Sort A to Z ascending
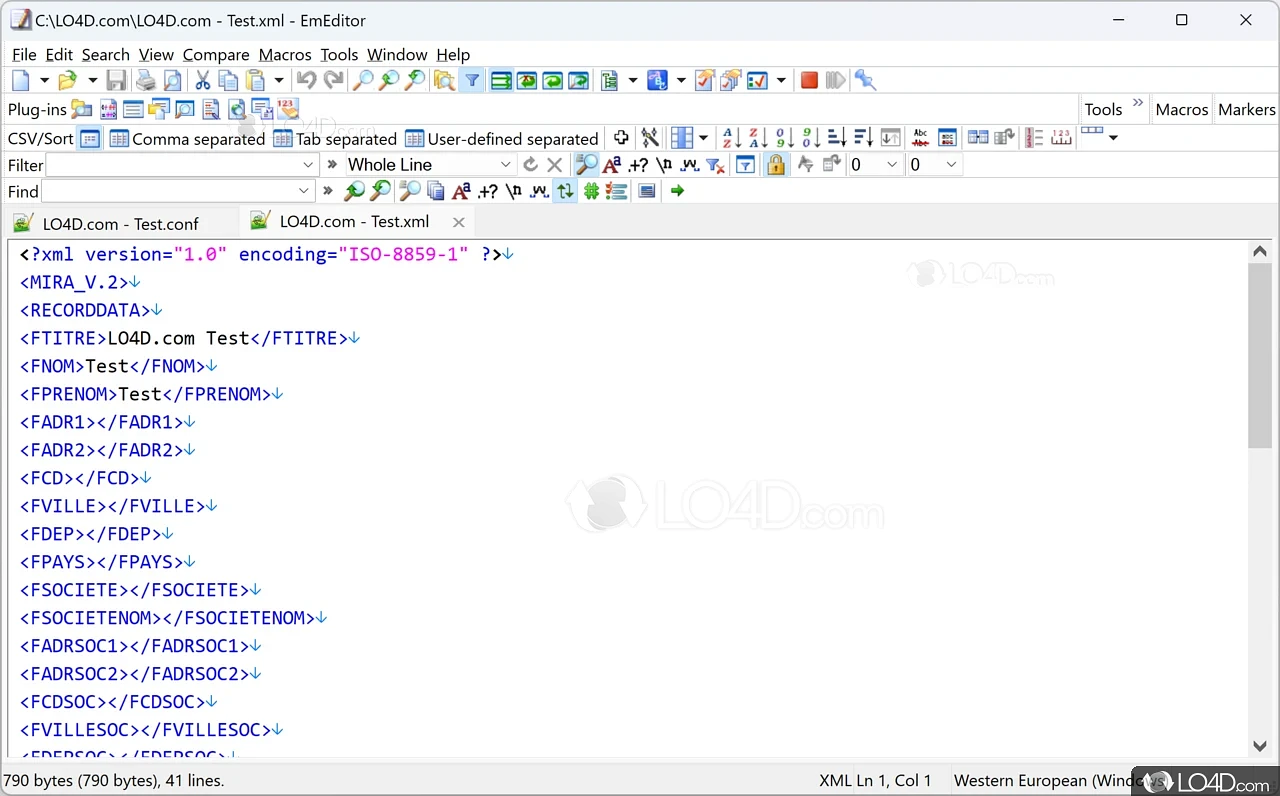1280x796 pixels. click(730, 138)
